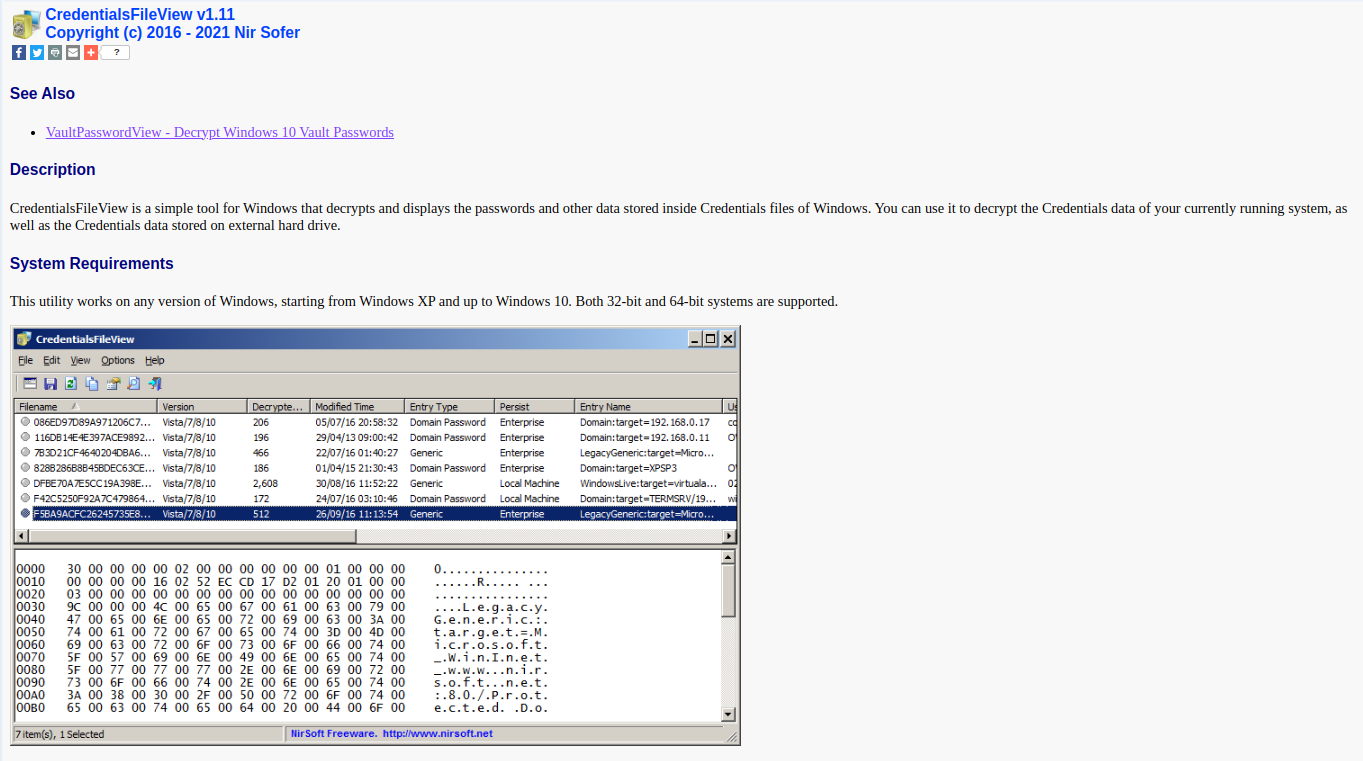1363x761 pixels.
Task: Sort by the Entry Name column header
Action: [x=649, y=407]
